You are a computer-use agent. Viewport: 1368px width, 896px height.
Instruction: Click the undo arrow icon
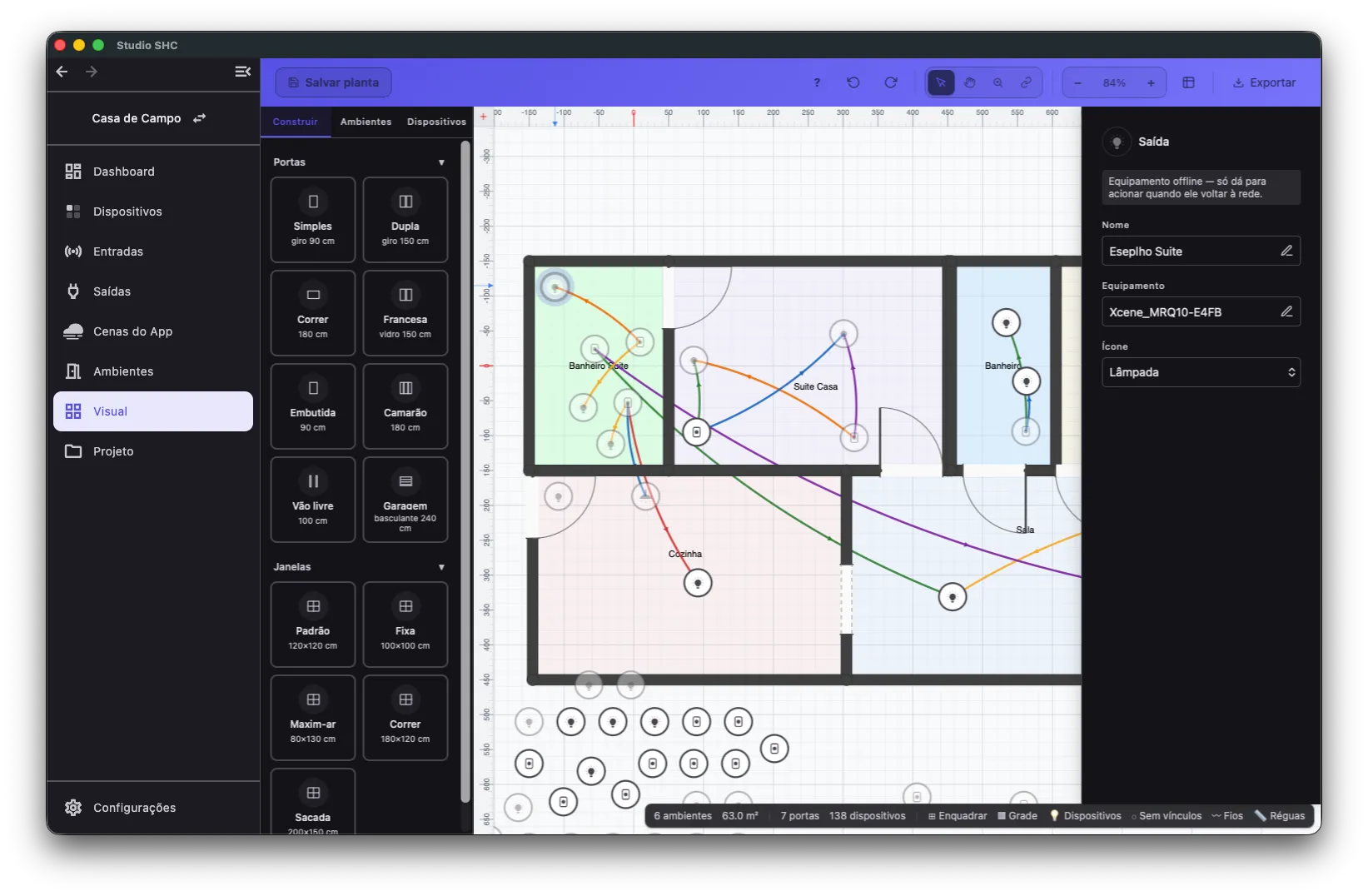(x=853, y=82)
